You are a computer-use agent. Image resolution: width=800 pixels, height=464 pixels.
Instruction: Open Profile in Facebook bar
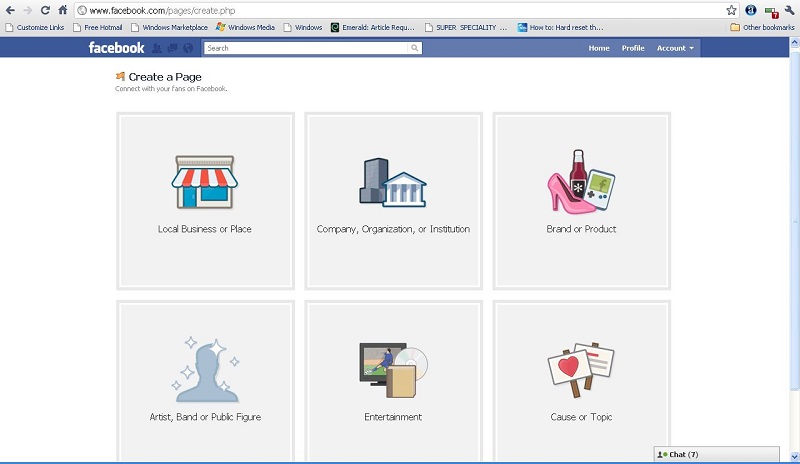pyautogui.click(x=633, y=48)
